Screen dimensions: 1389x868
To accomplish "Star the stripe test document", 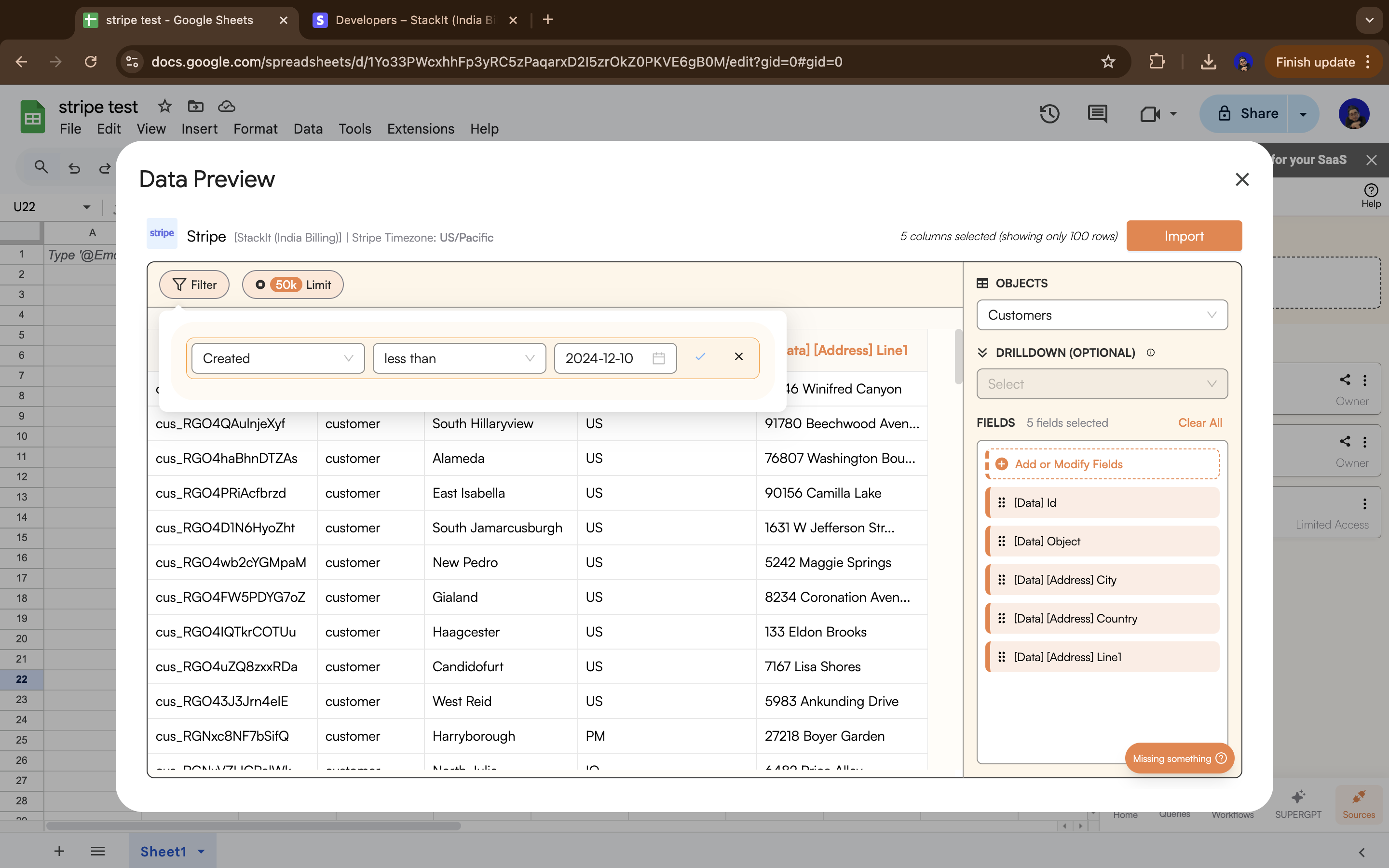I will [x=165, y=106].
